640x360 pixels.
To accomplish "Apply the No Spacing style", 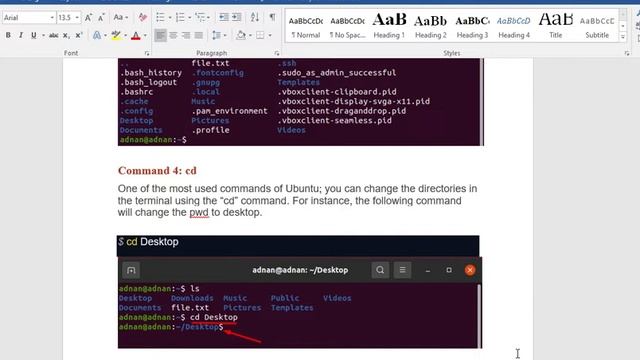I will [x=347, y=27].
